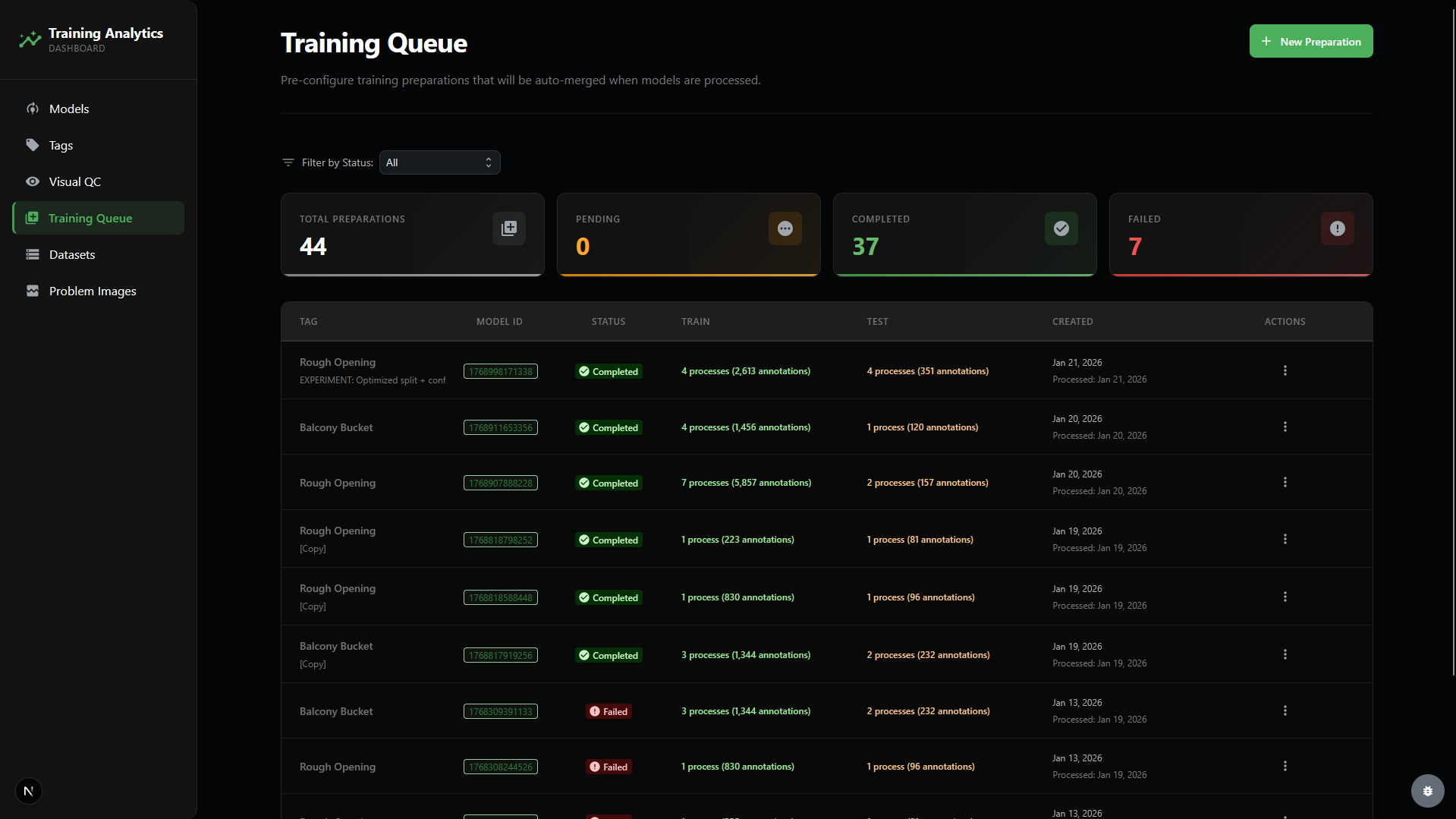Click model ID 1768309391133
The height and width of the screenshot is (819, 1456).
(501, 711)
